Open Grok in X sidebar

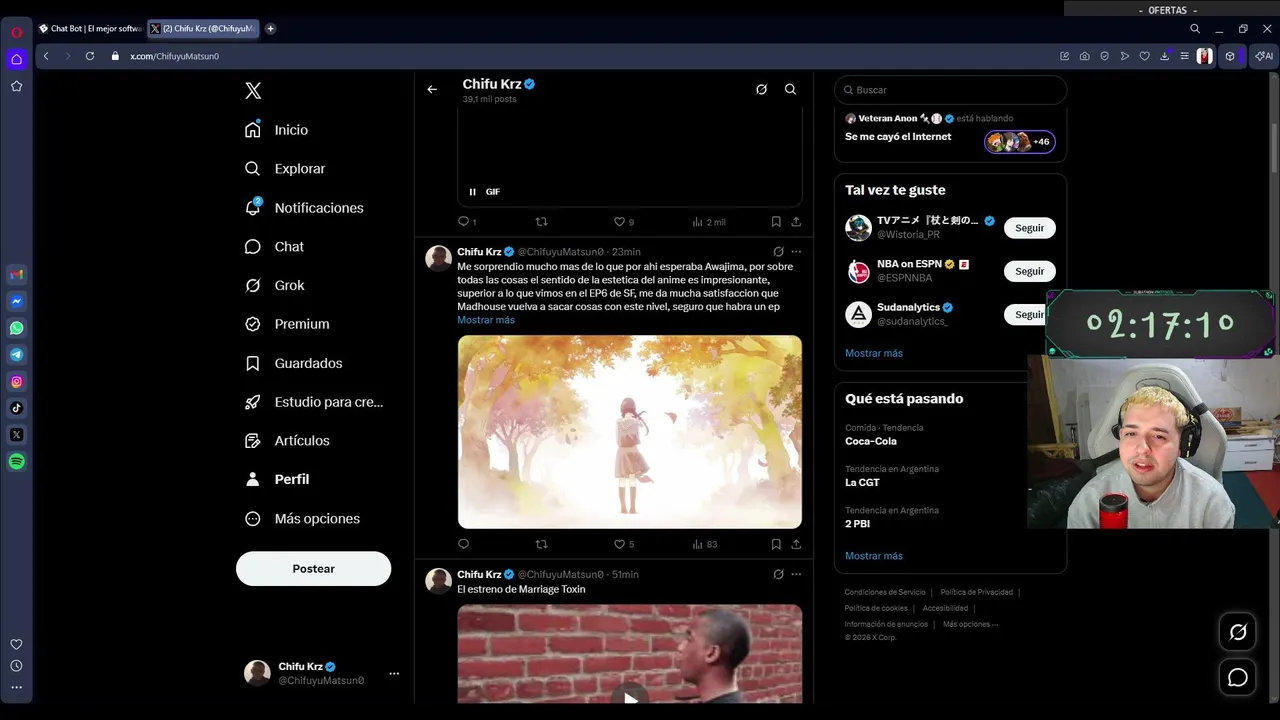pos(274,285)
